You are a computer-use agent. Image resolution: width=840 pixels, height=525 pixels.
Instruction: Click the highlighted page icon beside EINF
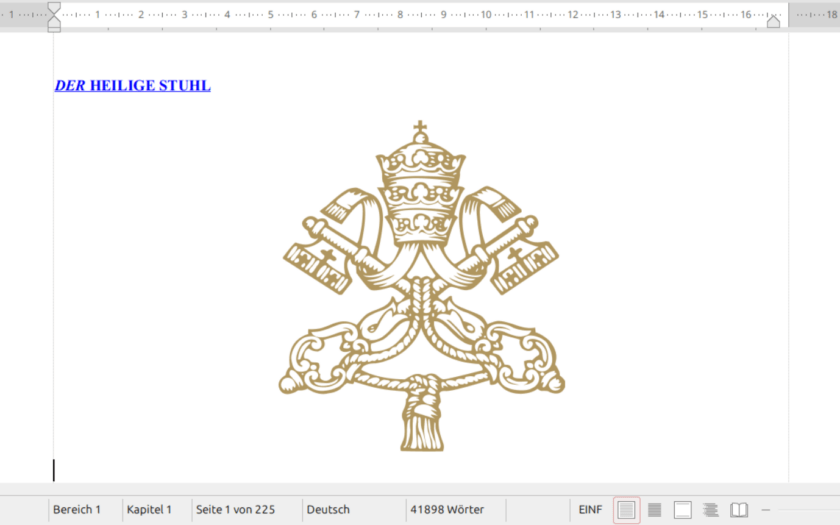click(x=626, y=509)
